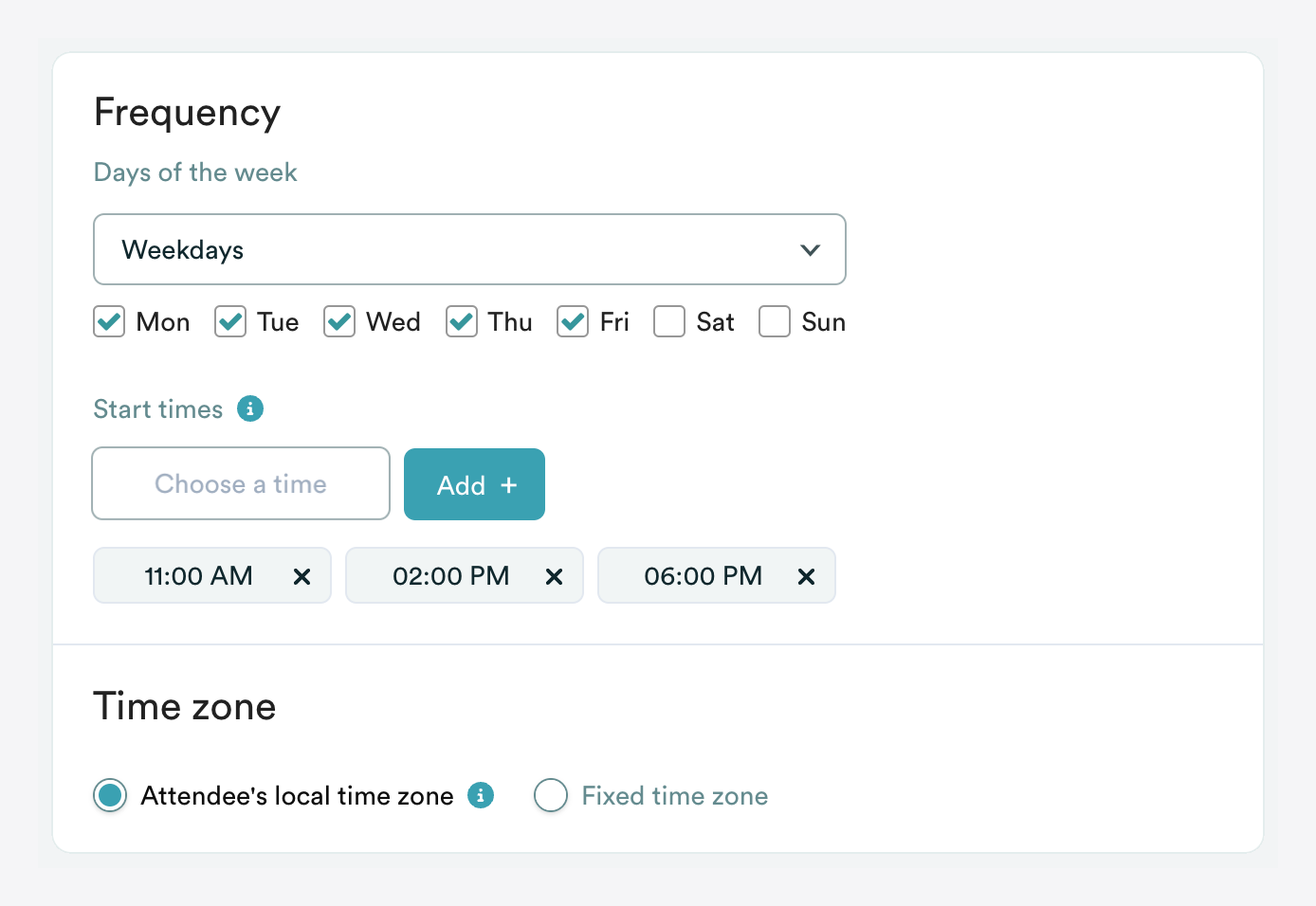Uncheck the Fri checkbox
The image size is (1316, 906).
(x=573, y=322)
